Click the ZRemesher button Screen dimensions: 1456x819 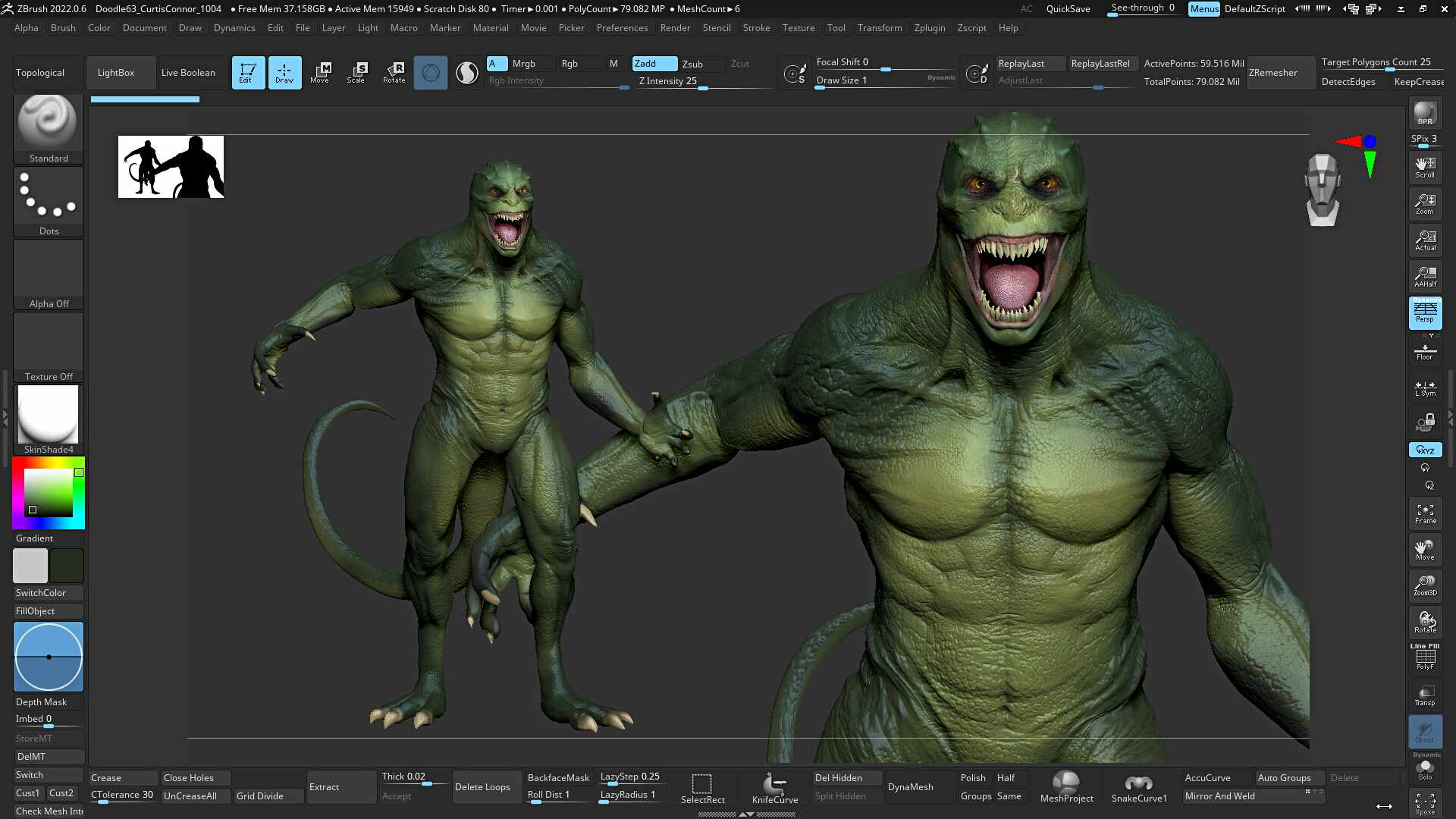click(1280, 73)
